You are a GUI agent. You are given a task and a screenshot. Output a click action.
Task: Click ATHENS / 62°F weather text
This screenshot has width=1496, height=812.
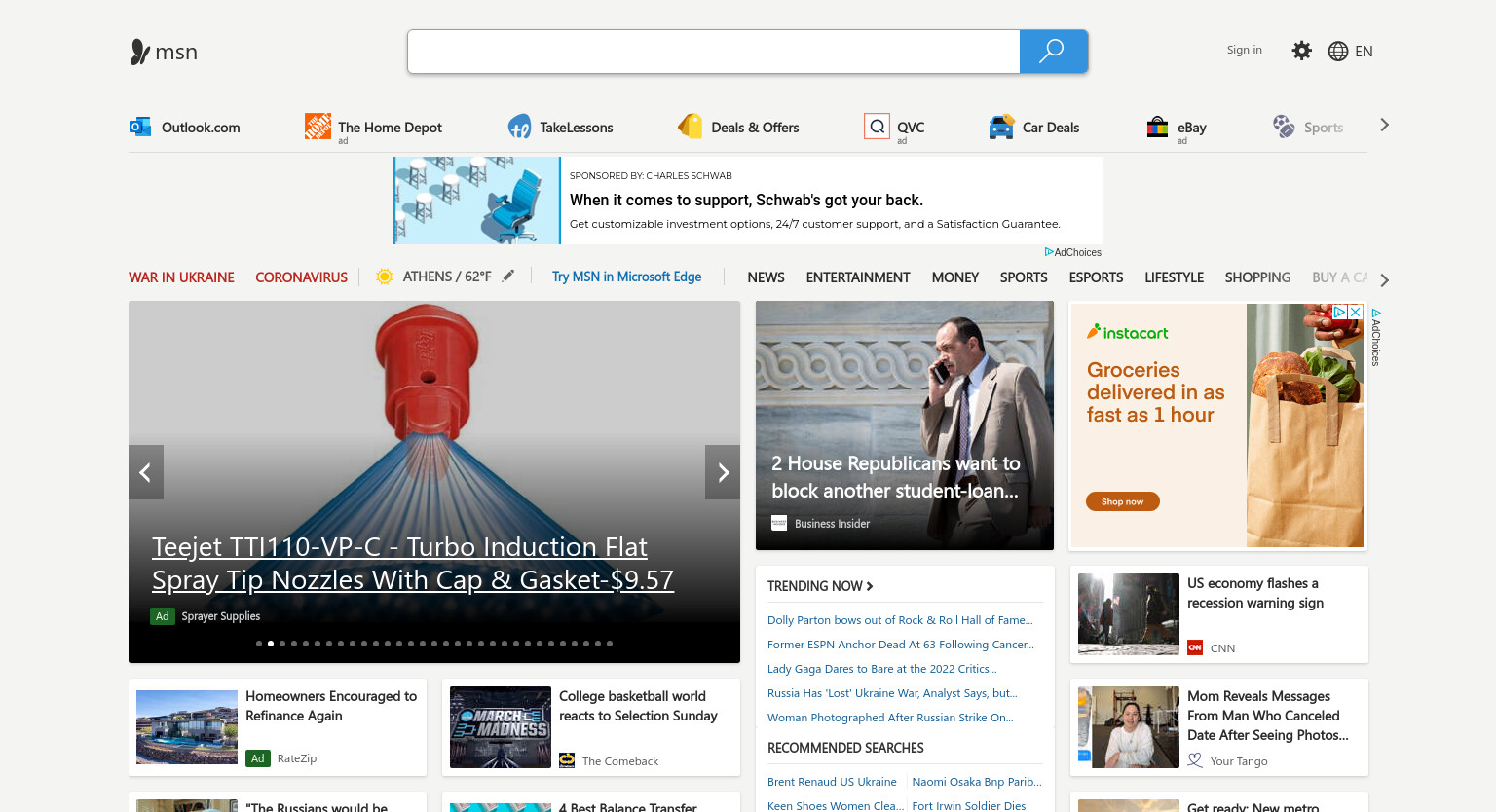point(447,277)
